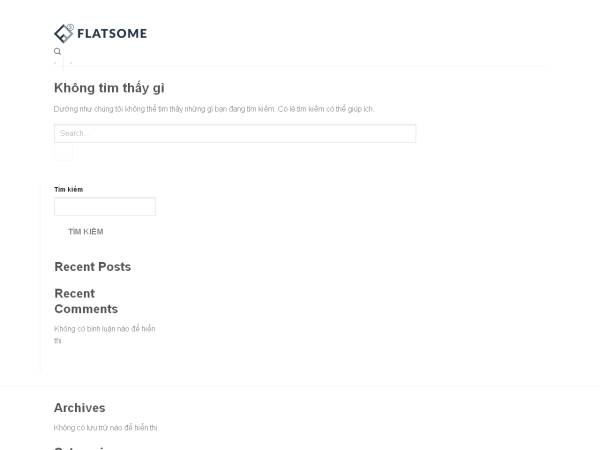Click the FLATSOME wordmark text
This screenshot has width=600, height=450.
[x=112, y=33]
